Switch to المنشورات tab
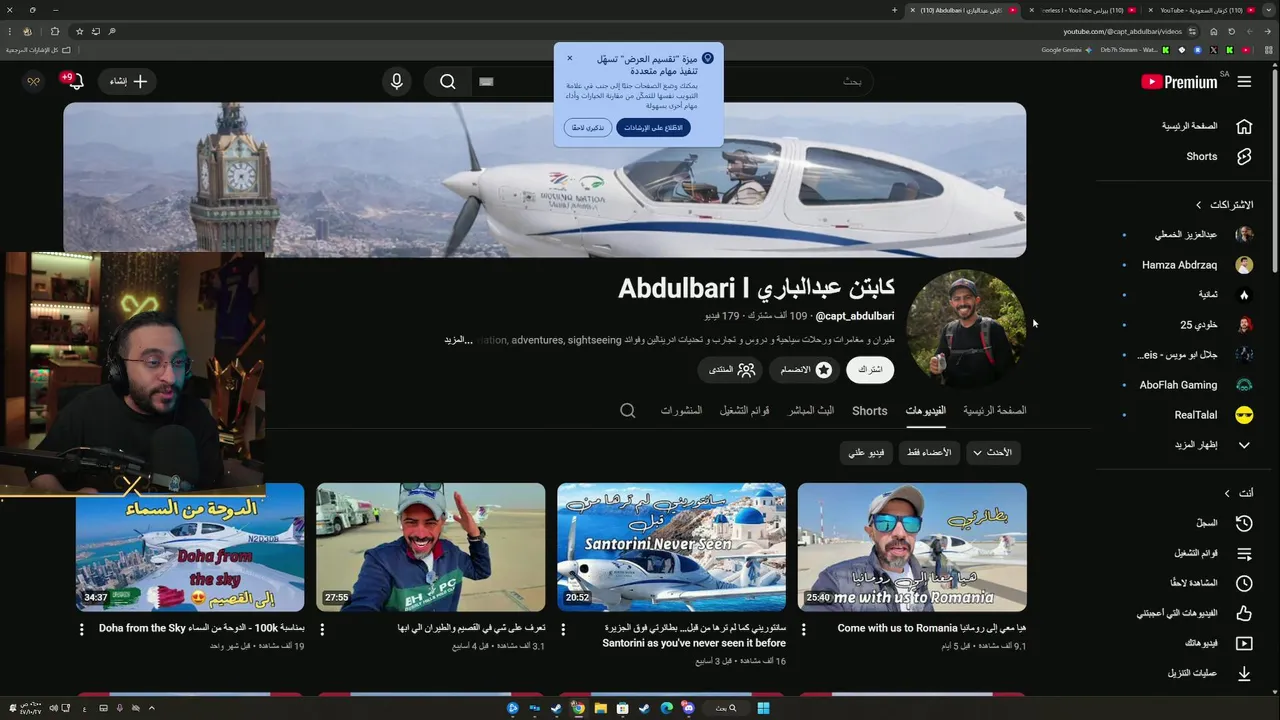The width and height of the screenshot is (1280, 720). (681, 410)
